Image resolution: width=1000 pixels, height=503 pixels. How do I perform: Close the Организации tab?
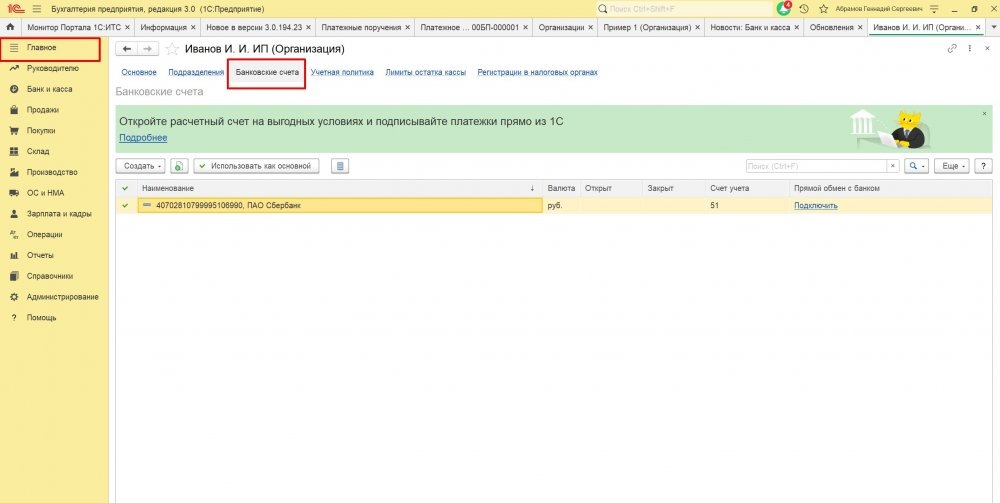point(591,27)
